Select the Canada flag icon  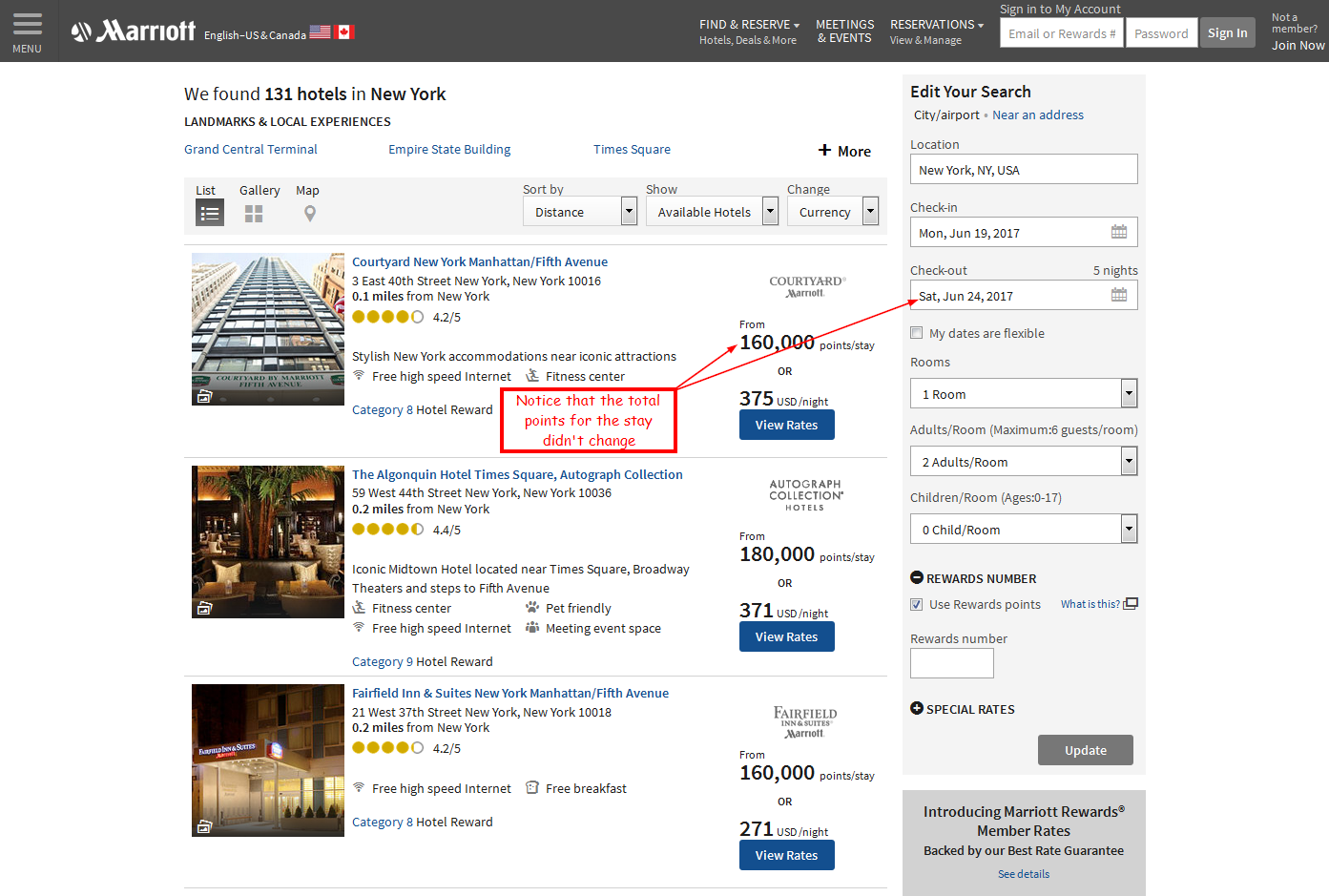[x=344, y=31]
